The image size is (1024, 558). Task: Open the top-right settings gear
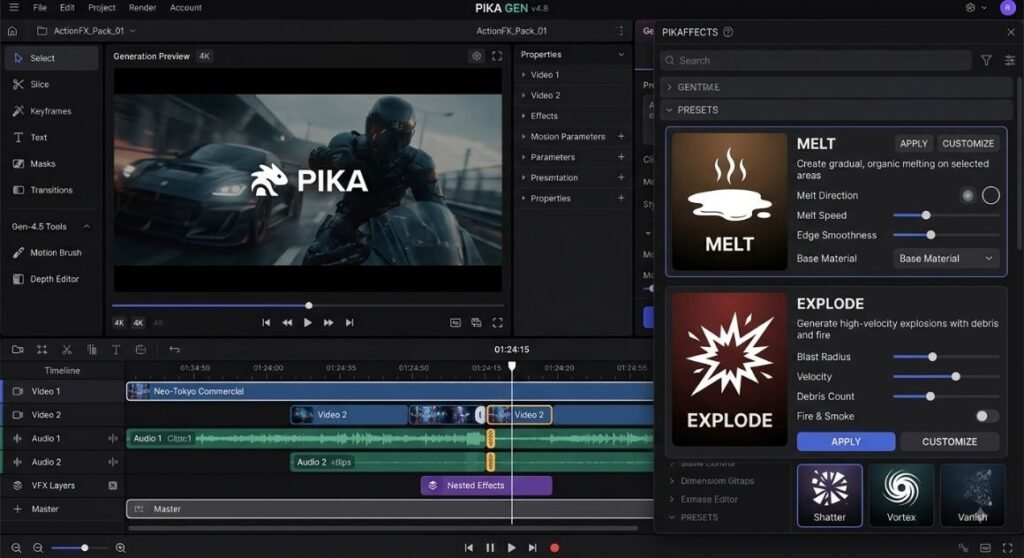(x=970, y=8)
